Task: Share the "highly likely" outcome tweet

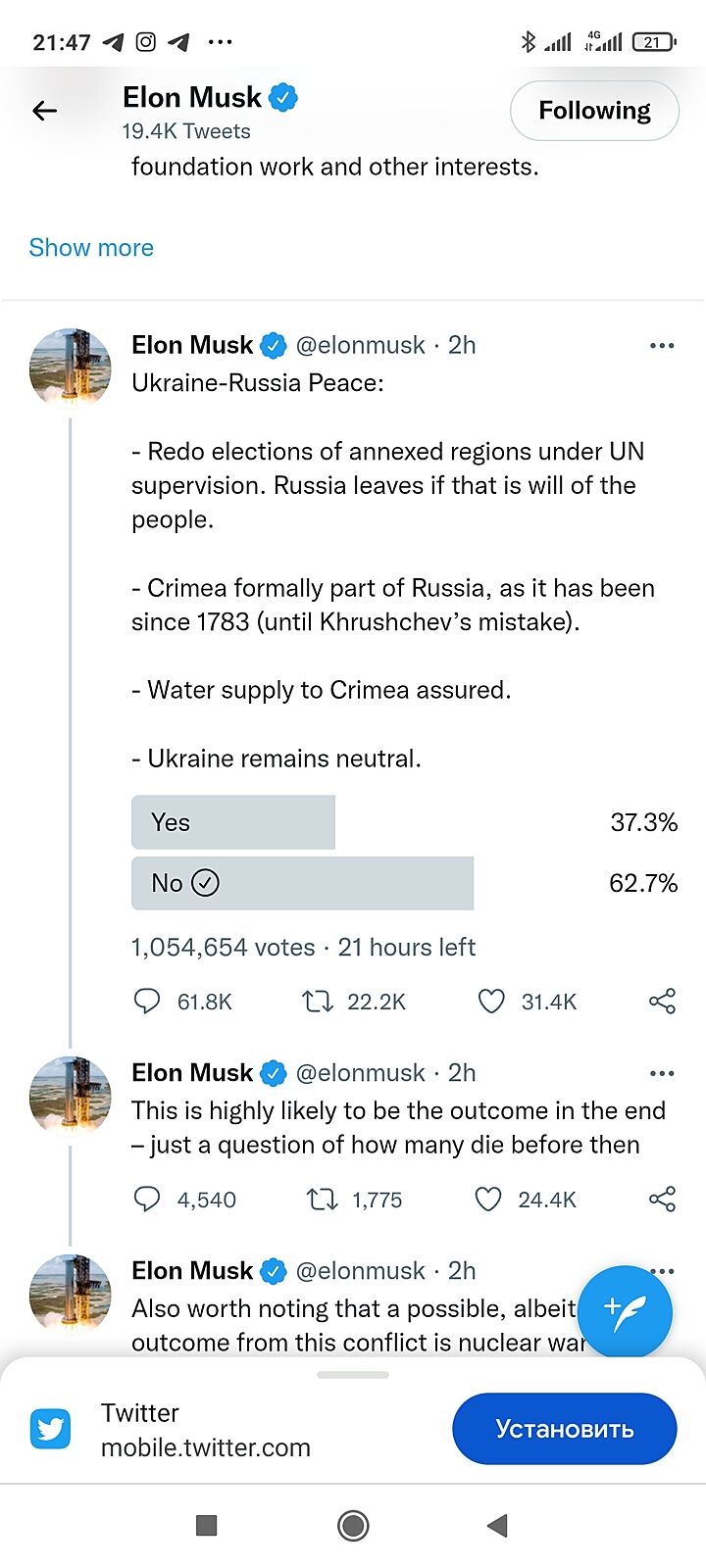Action: click(x=662, y=1200)
